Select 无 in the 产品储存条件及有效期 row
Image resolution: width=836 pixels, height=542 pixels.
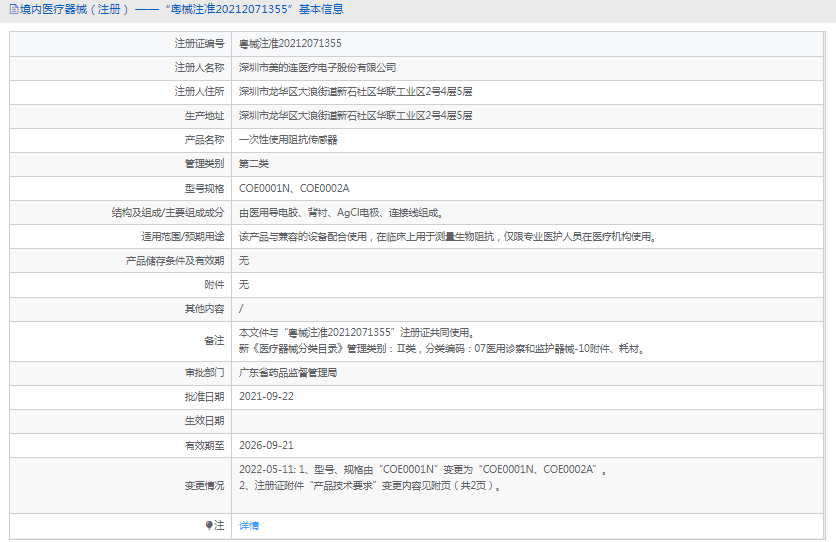[244, 261]
